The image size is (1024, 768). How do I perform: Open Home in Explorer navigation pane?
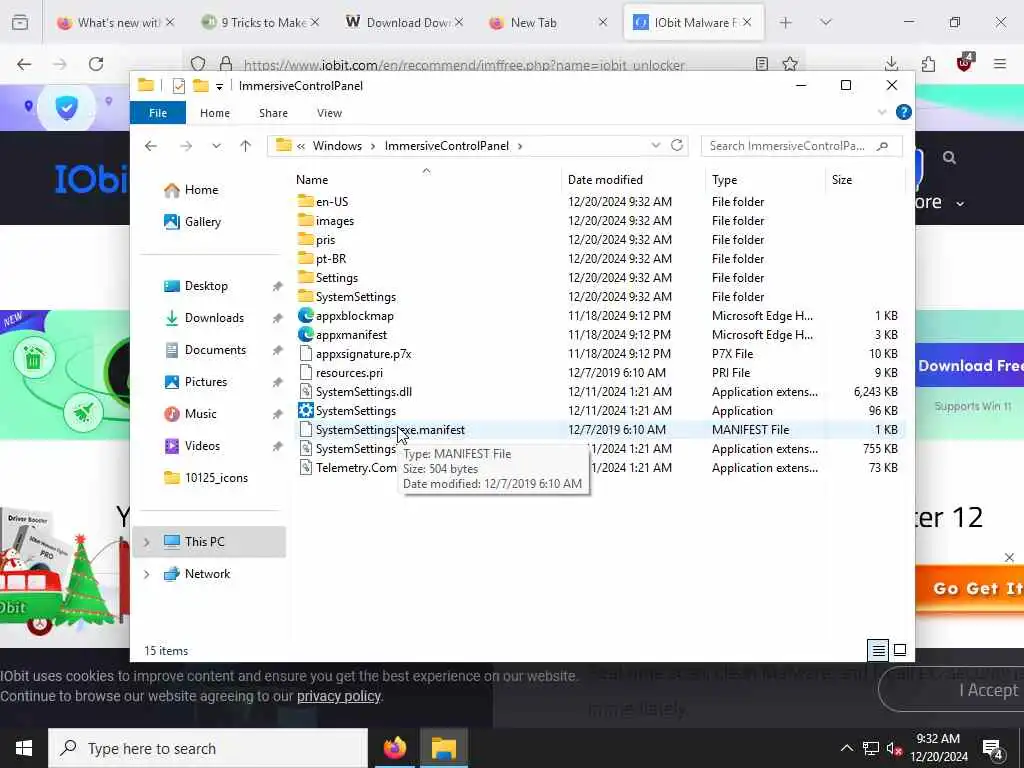(201, 189)
